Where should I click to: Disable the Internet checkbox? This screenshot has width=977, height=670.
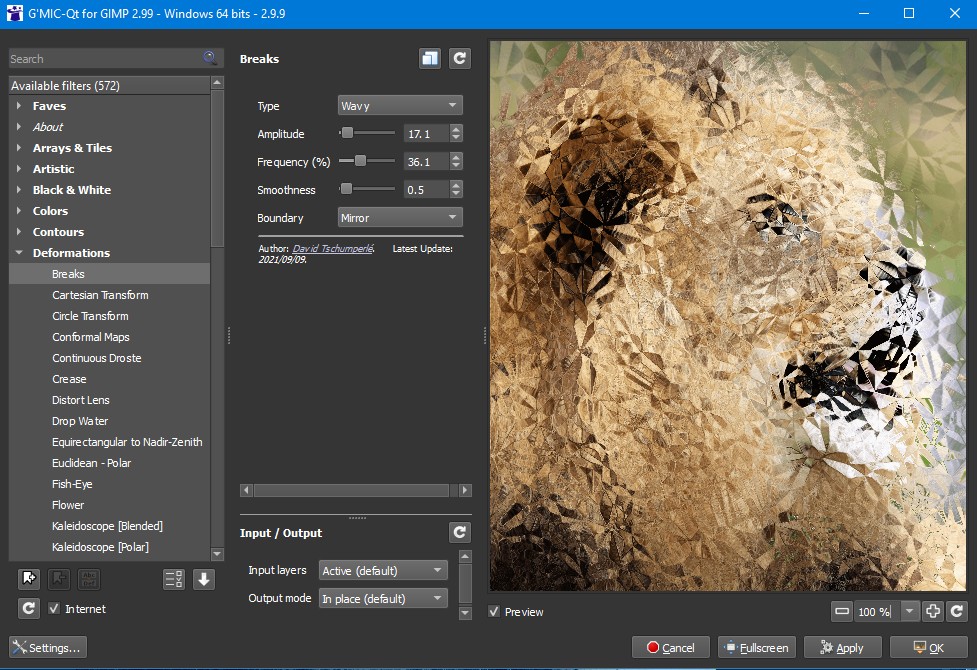[x=53, y=609]
